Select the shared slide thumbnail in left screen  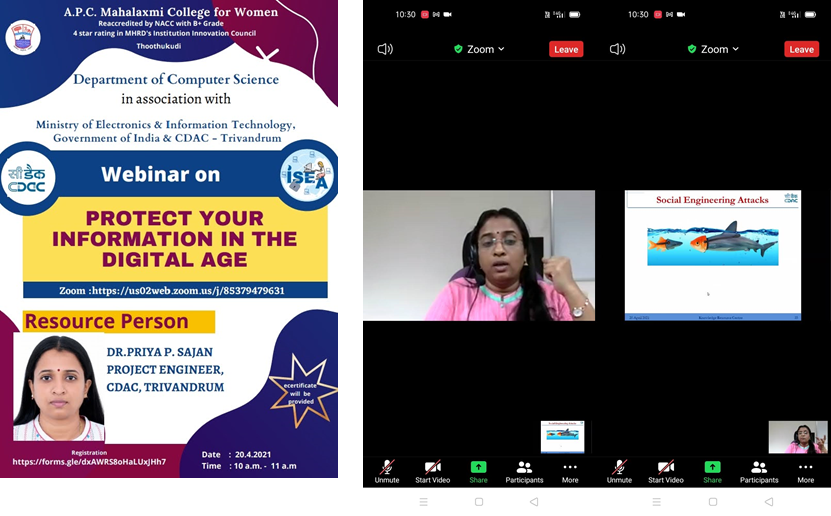click(562, 437)
